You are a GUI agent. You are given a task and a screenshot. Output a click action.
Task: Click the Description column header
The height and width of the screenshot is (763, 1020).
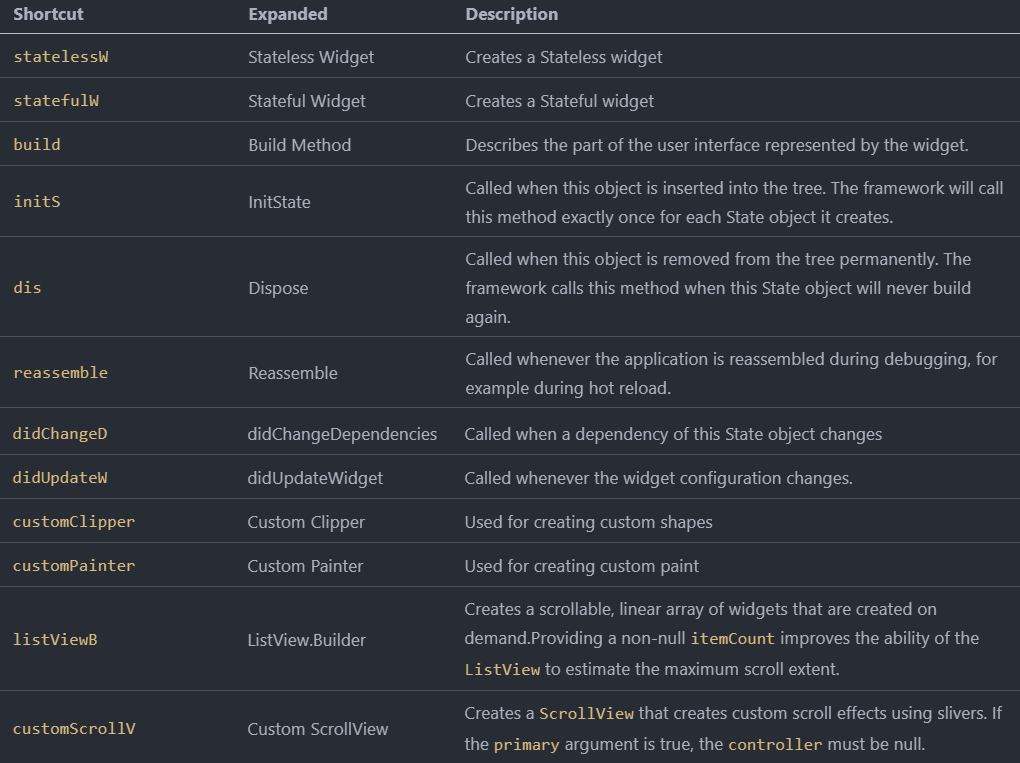[512, 14]
